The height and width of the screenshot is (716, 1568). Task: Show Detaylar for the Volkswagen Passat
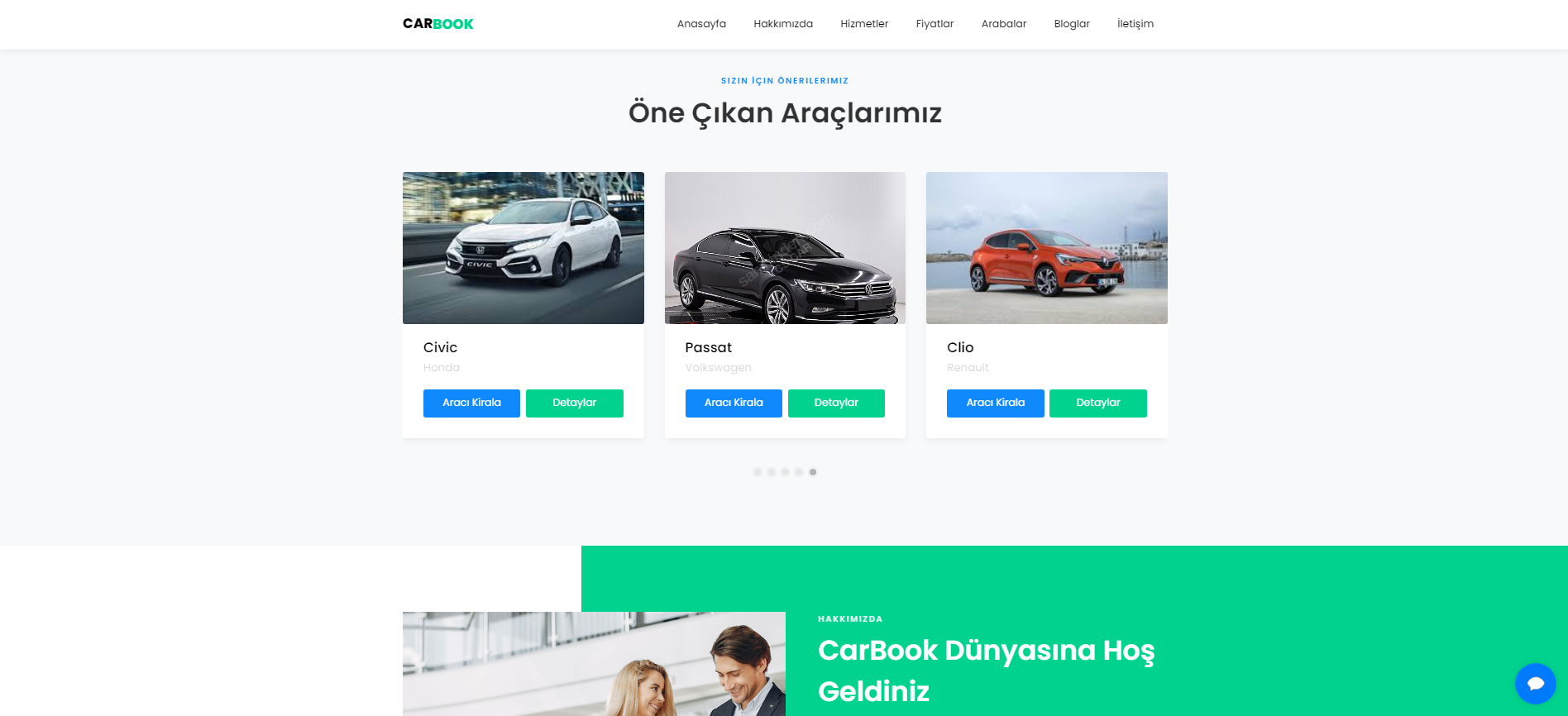[836, 403]
